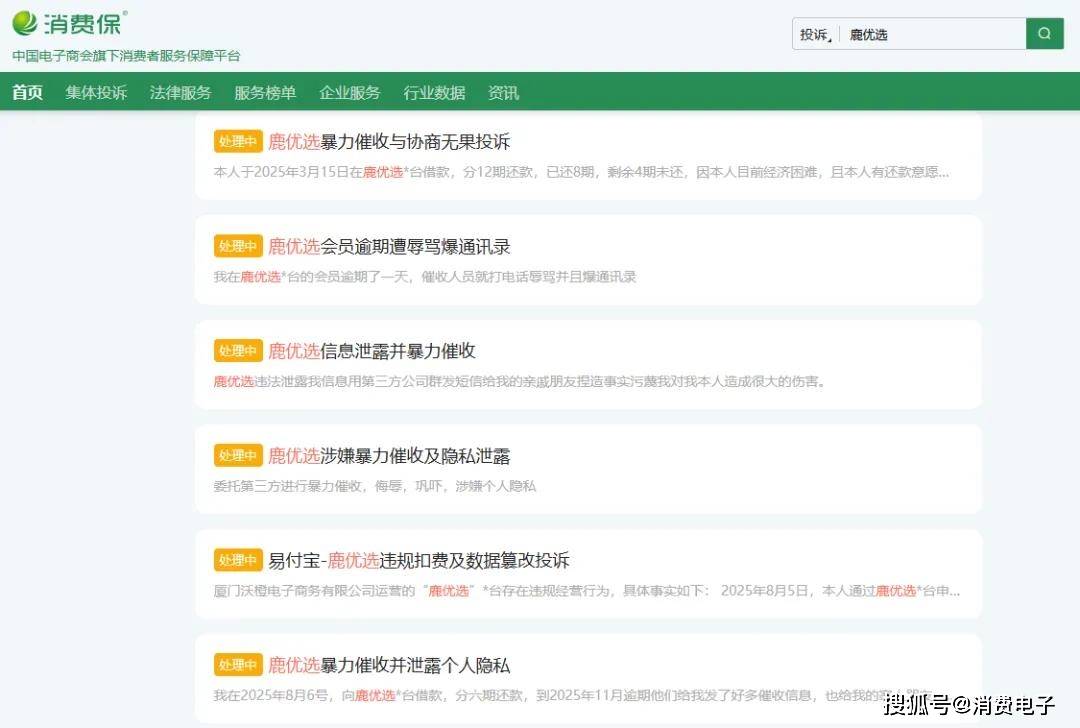This screenshot has height=728, width=1080.
Task: Click 处理中 badge on 会员逾期 complaint
Action: (238, 246)
